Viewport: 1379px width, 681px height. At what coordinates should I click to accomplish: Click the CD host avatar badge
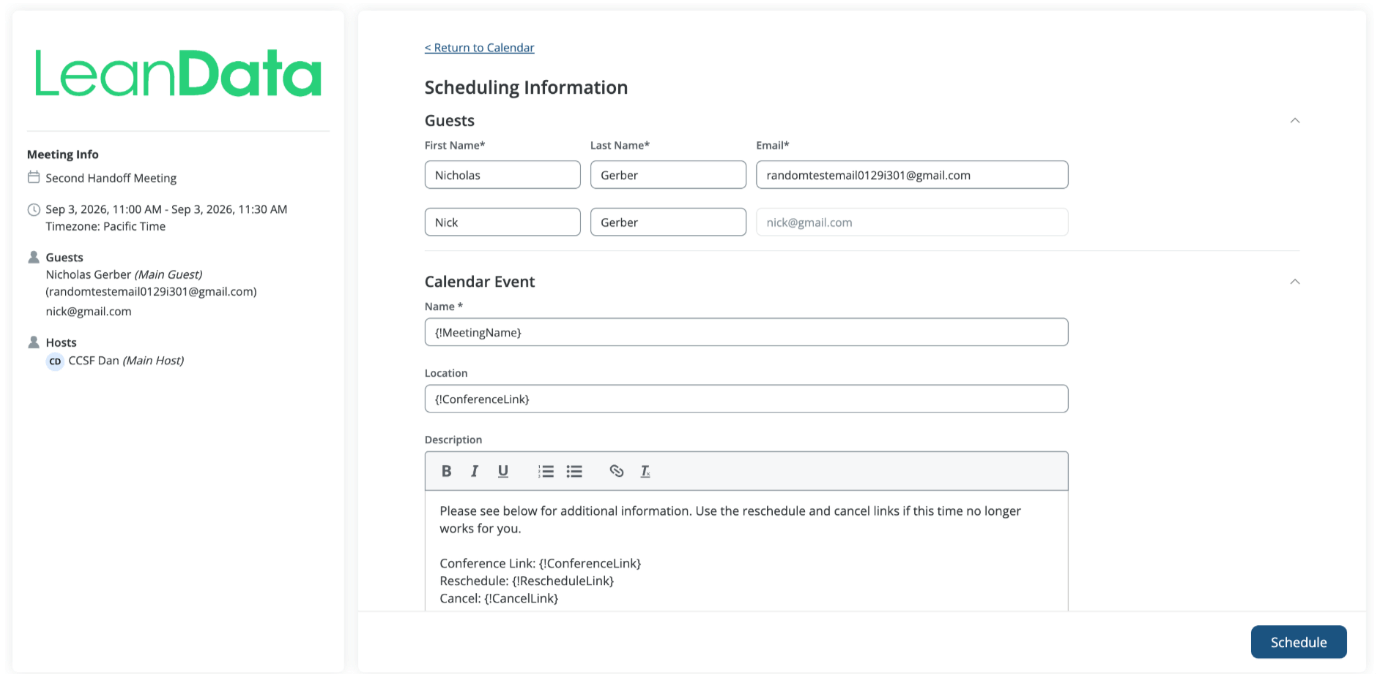[x=55, y=361]
